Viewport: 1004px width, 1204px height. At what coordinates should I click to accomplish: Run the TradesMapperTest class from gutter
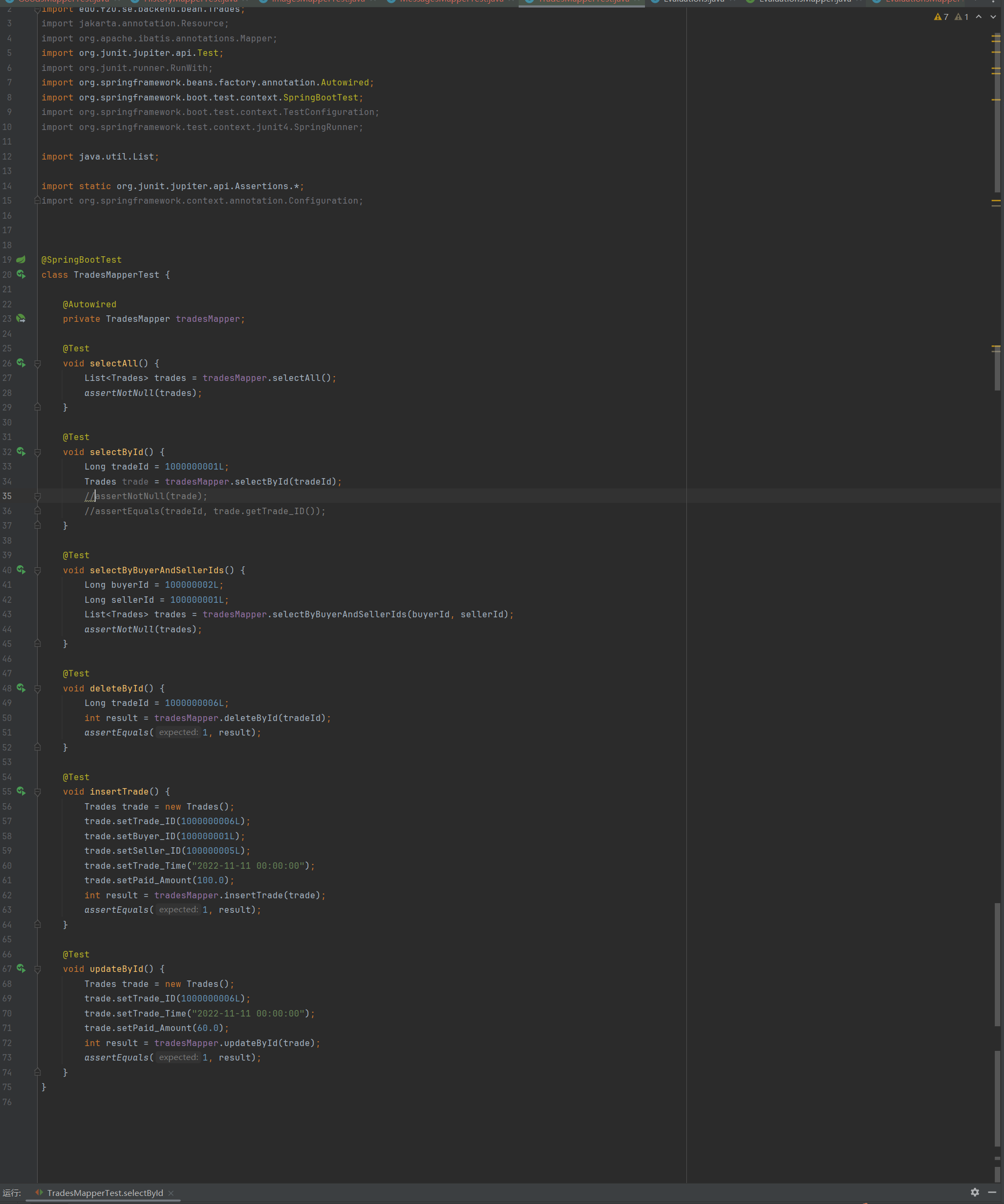pyautogui.click(x=20, y=275)
